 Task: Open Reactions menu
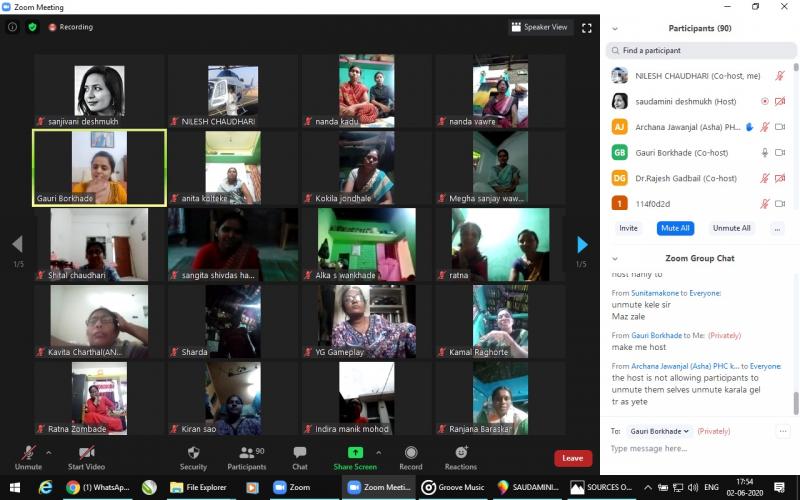461,457
